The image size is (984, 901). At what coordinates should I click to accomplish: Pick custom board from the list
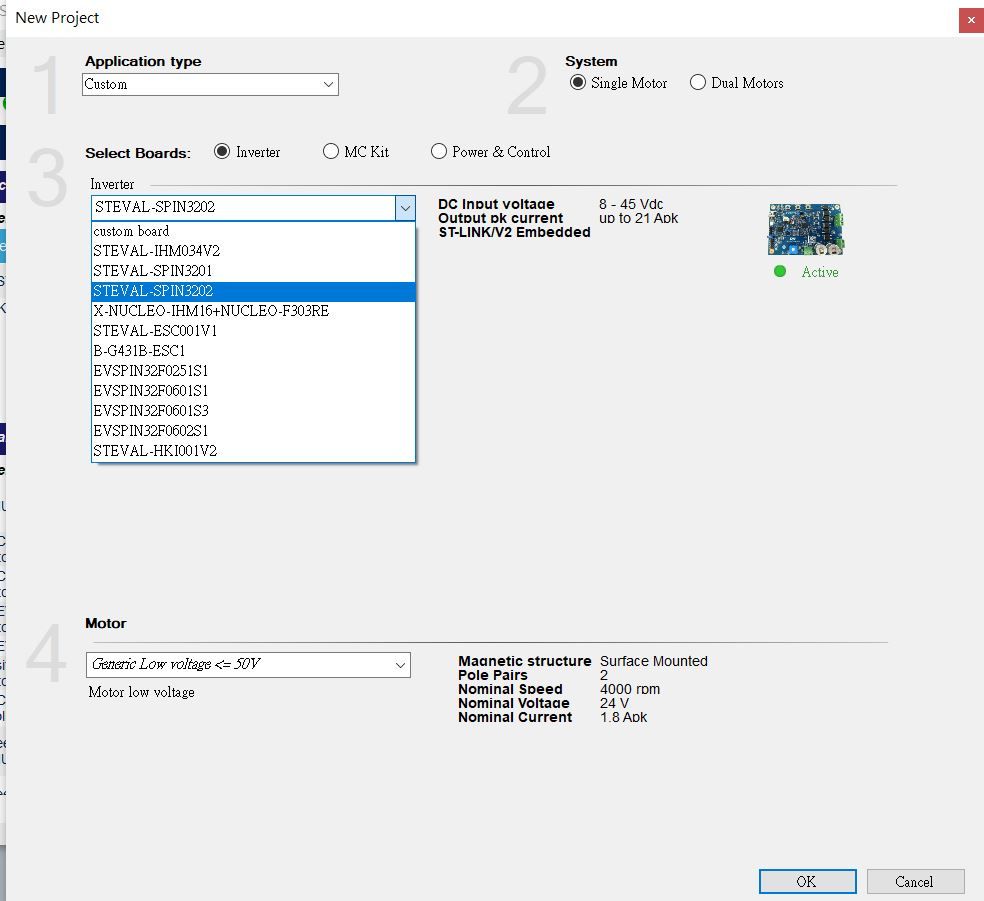pos(254,231)
